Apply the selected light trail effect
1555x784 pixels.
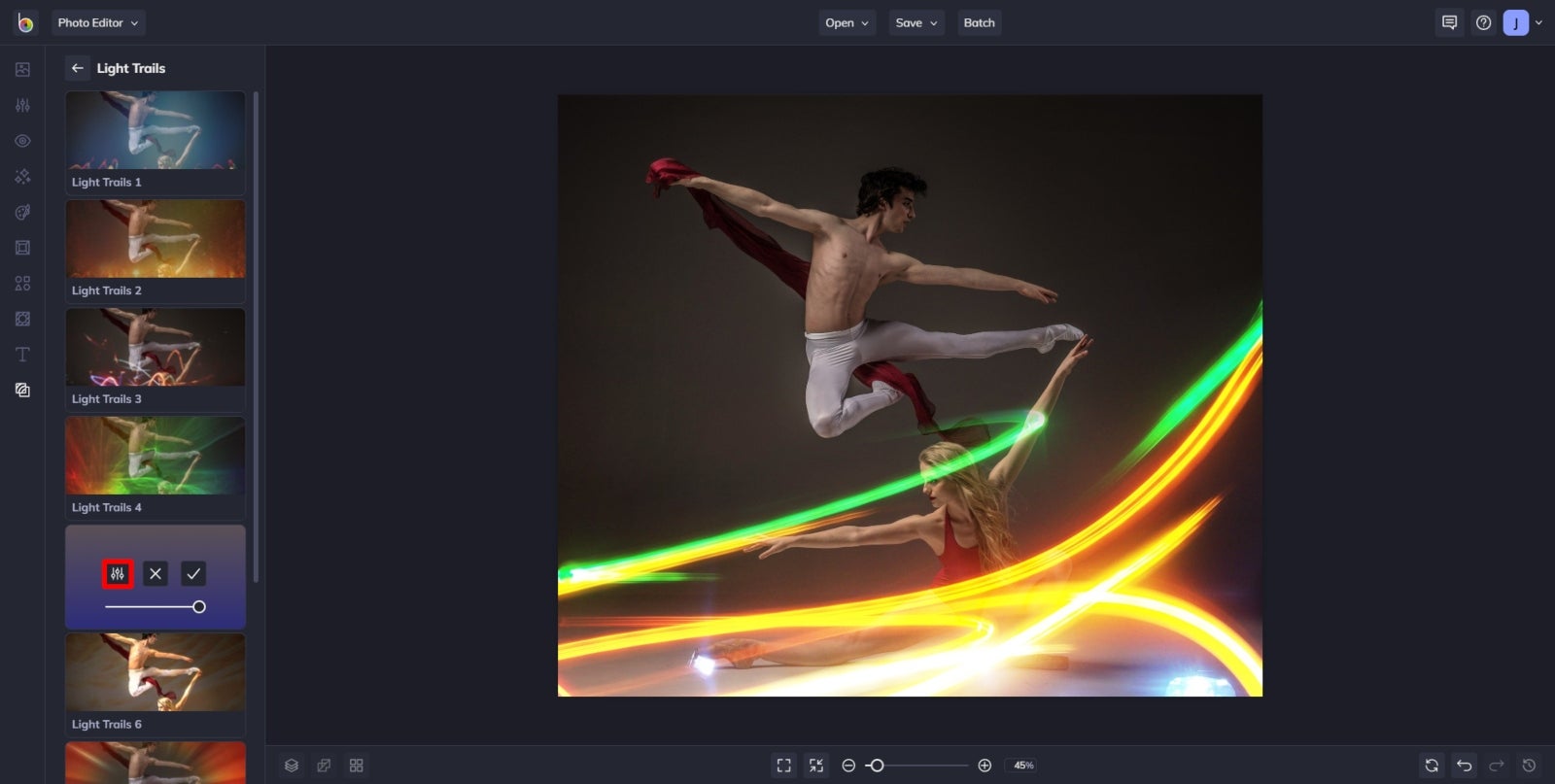click(x=193, y=574)
